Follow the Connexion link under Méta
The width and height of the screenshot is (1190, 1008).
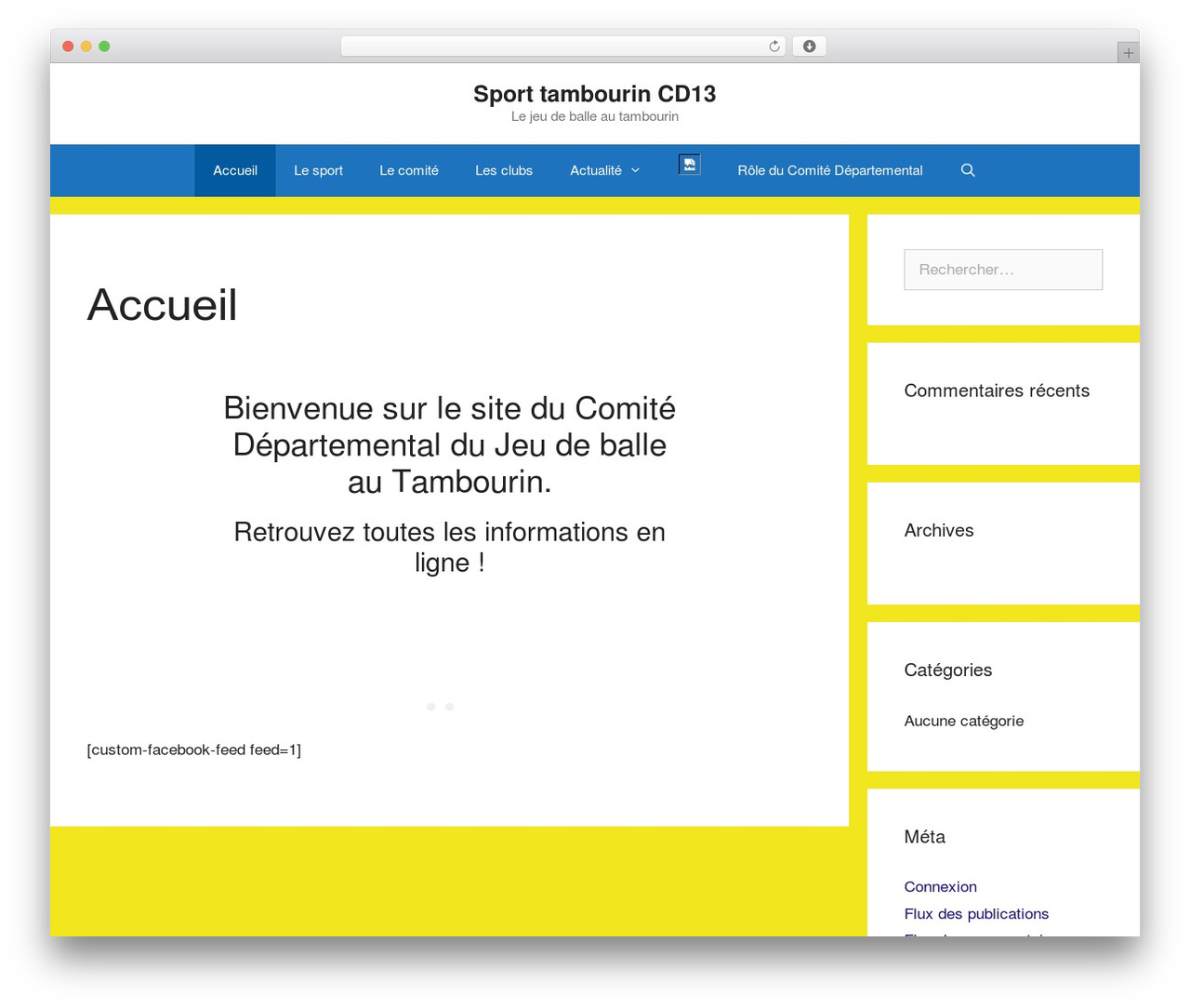click(x=940, y=887)
